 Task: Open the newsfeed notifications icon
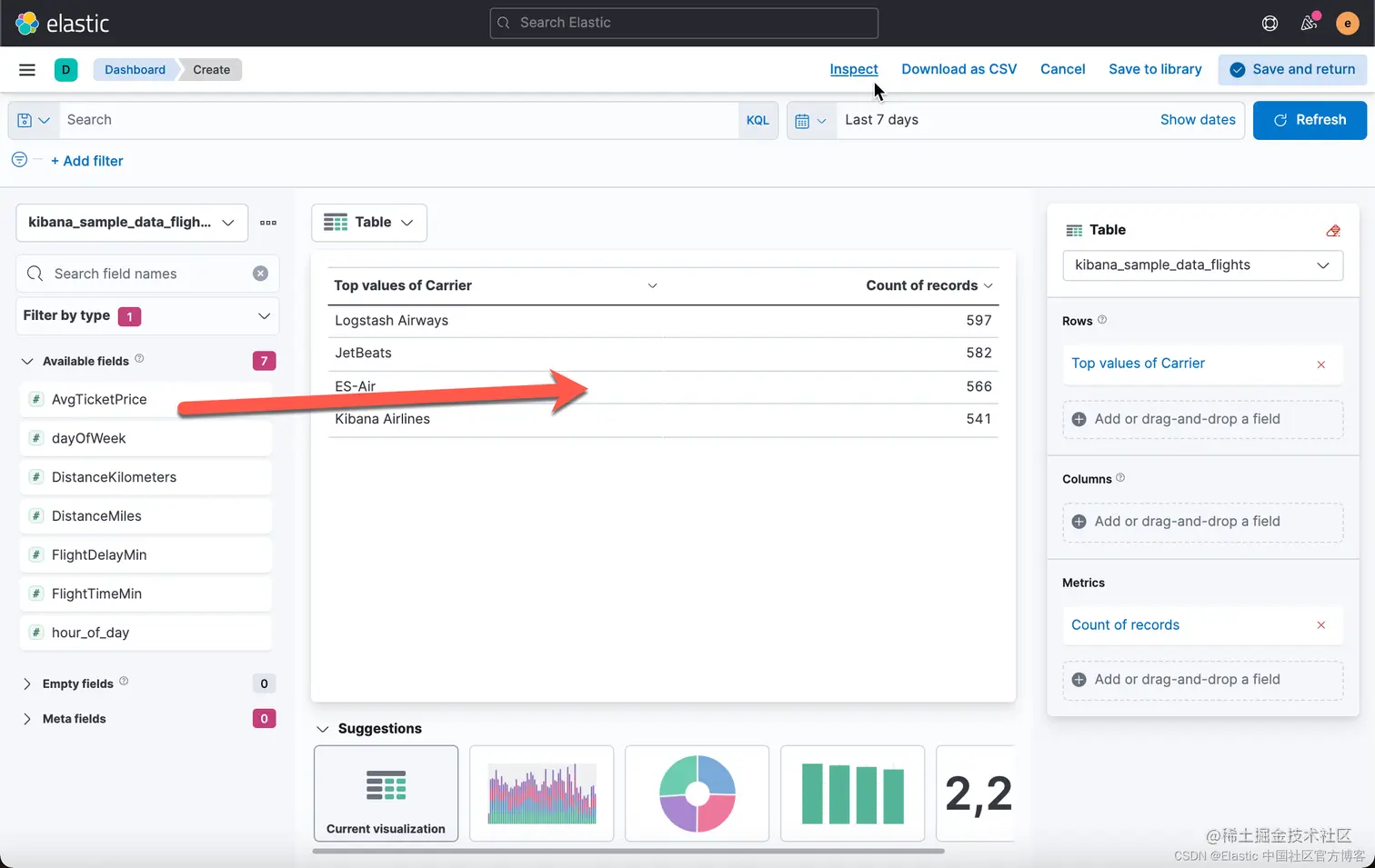pyautogui.click(x=1310, y=23)
